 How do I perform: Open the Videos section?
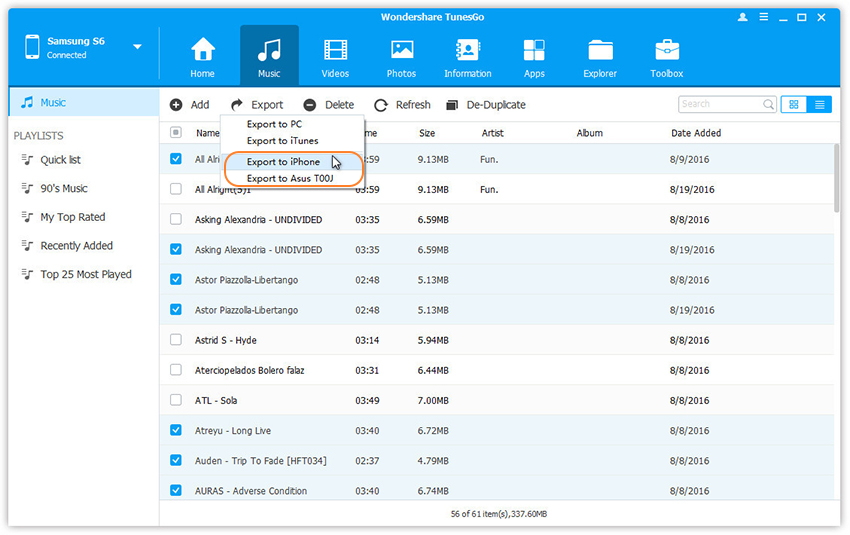[x=335, y=57]
